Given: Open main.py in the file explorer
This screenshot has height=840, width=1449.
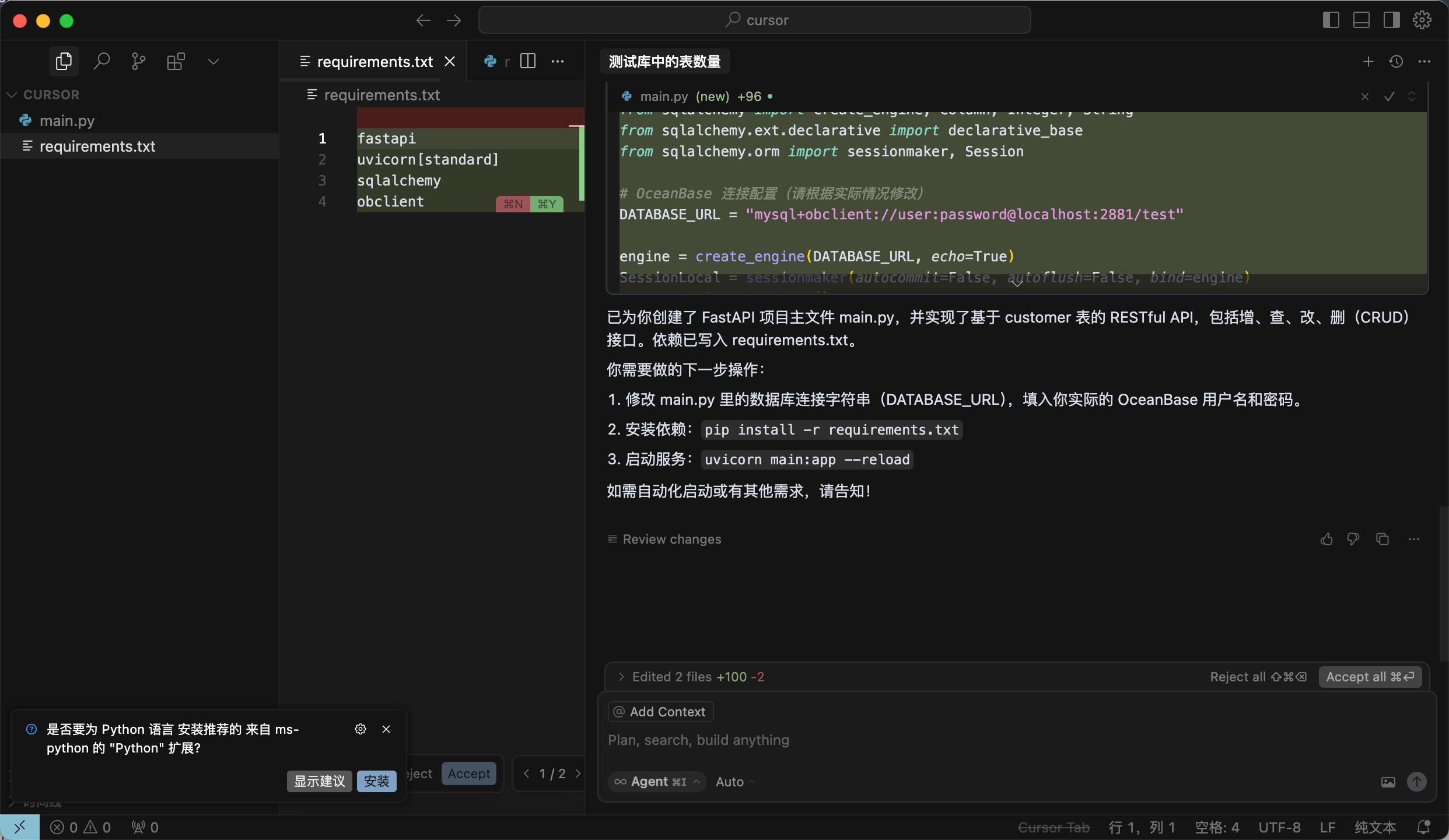Looking at the screenshot, I should (66, 121).
